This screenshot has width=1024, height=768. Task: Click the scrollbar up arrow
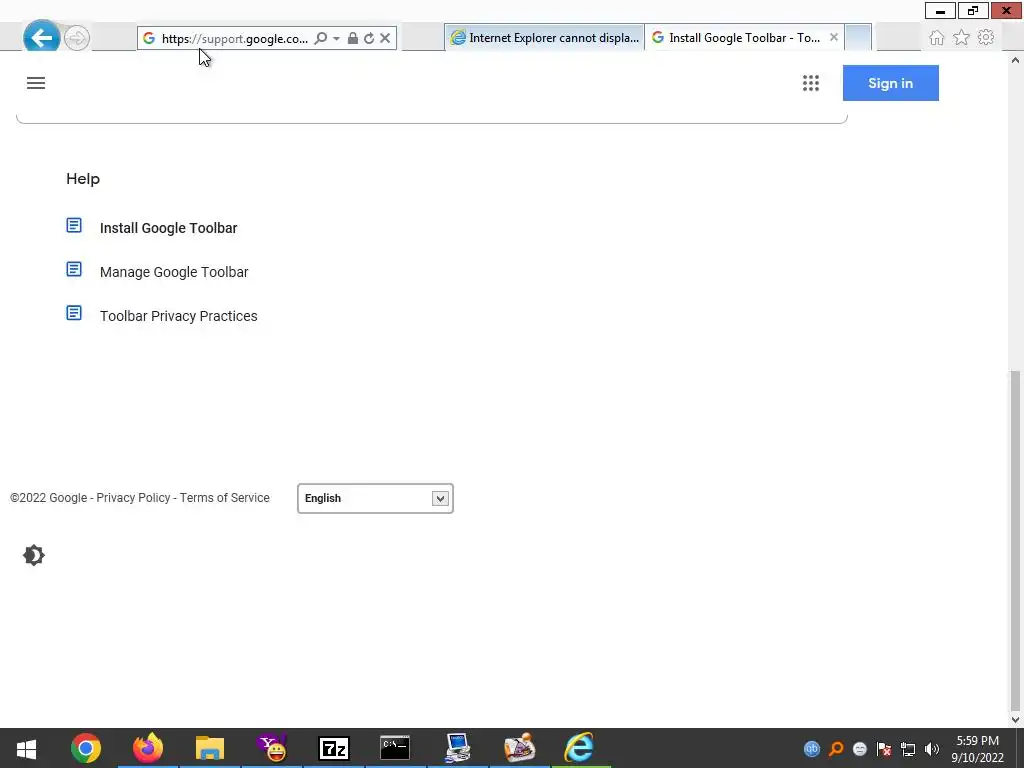coord(1015,60)
